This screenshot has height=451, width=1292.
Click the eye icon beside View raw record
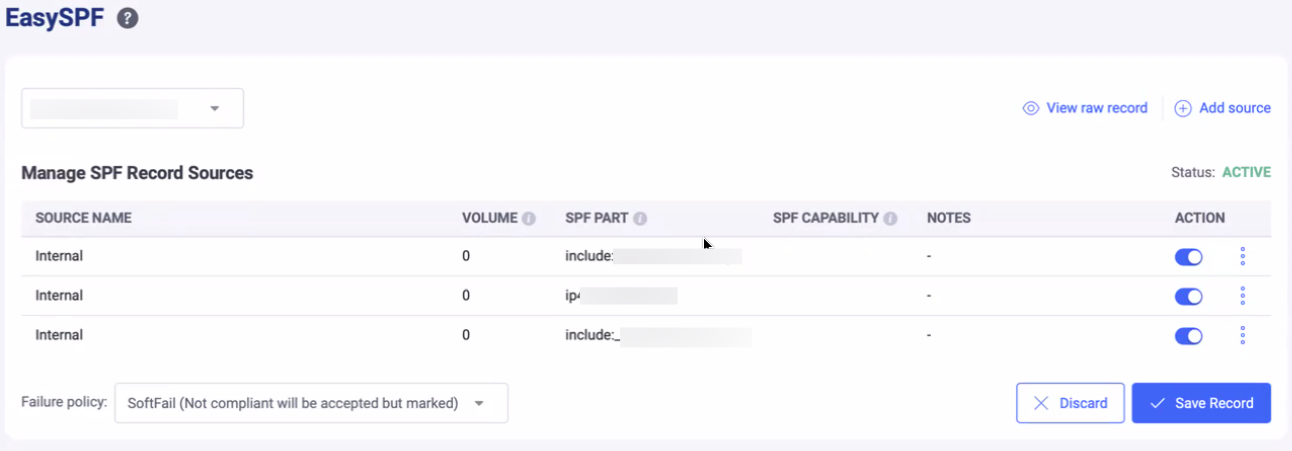(x=1031, y=108)
